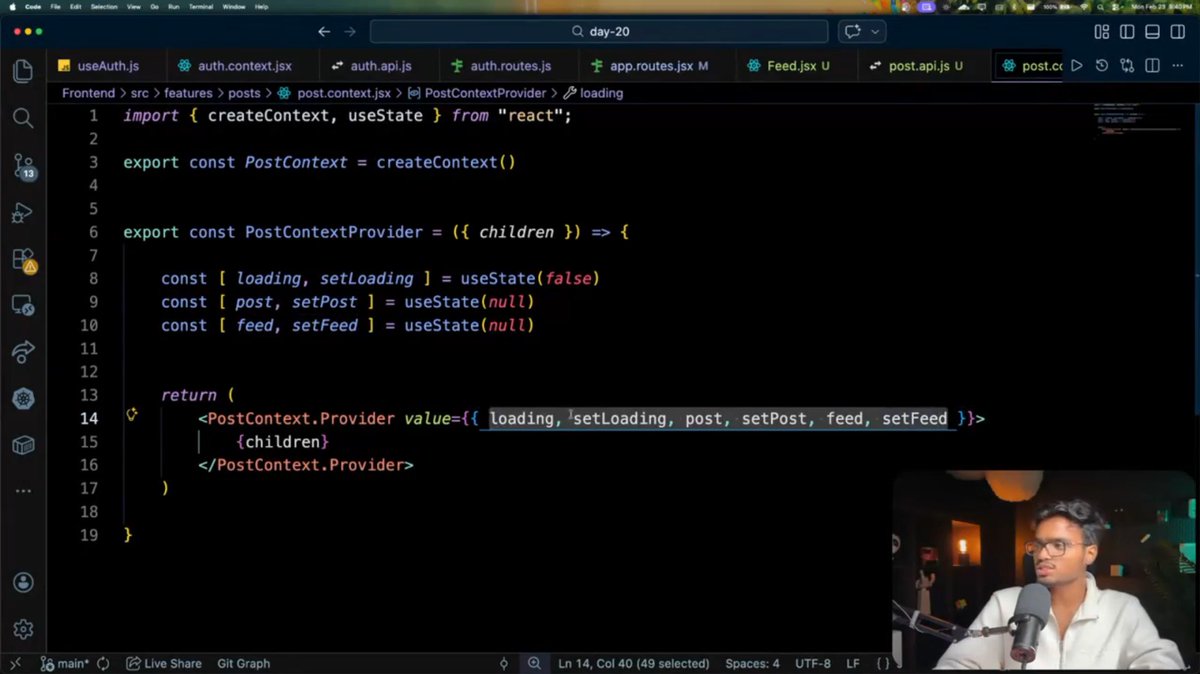
Task: Click the day-20 command center search box
Action: click(599, 32)
